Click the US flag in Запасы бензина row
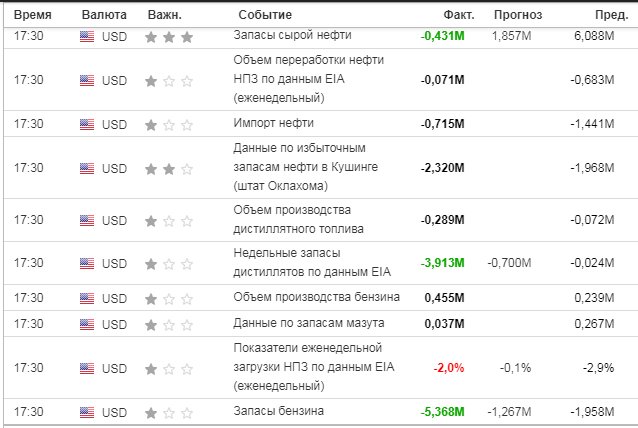Viewport: 638px width, 428px height. click(x=87, y=412)
